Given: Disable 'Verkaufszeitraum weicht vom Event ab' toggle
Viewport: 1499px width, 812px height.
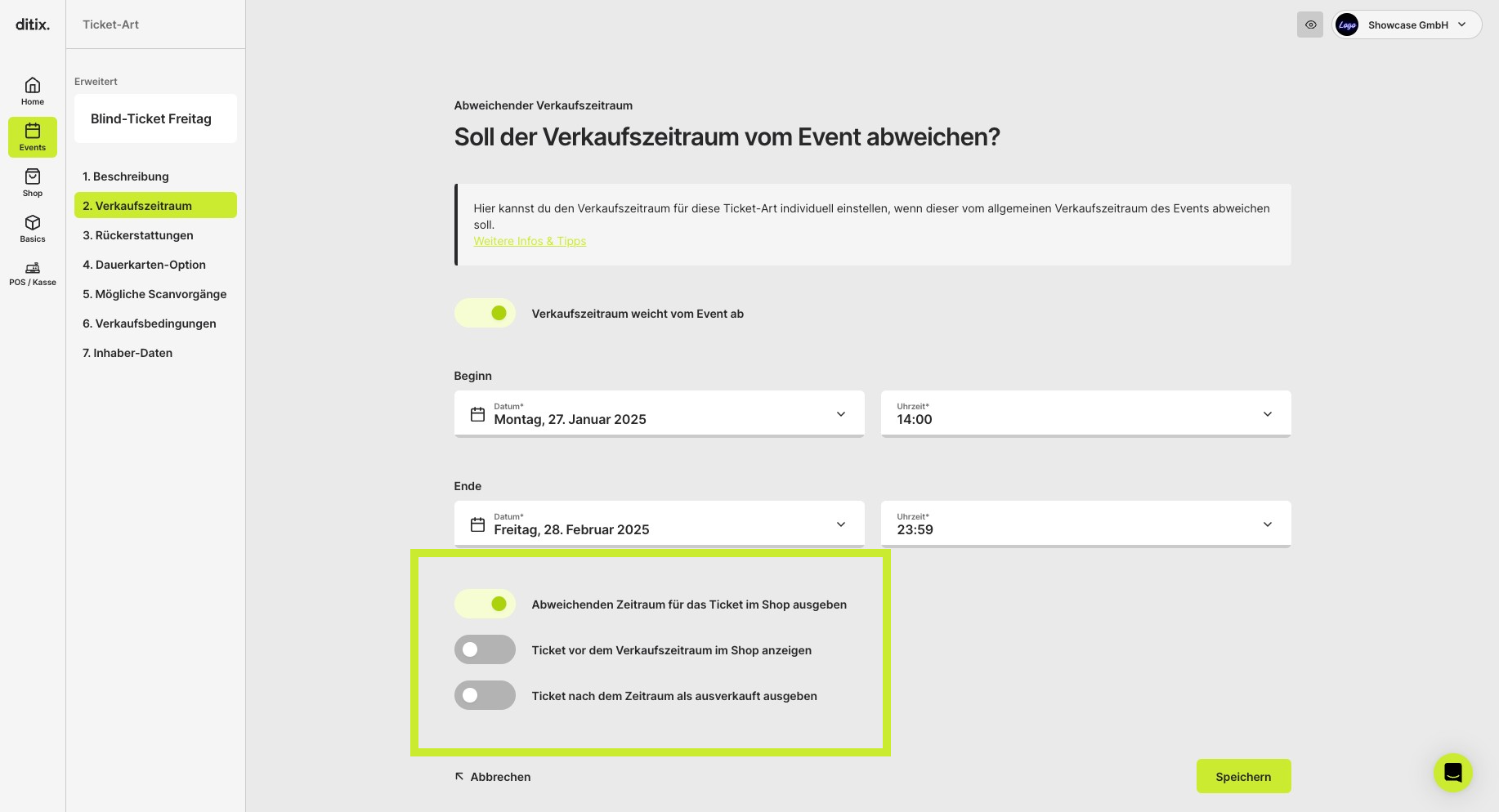Looking at the screenshot, I should (x=485, y=313).
